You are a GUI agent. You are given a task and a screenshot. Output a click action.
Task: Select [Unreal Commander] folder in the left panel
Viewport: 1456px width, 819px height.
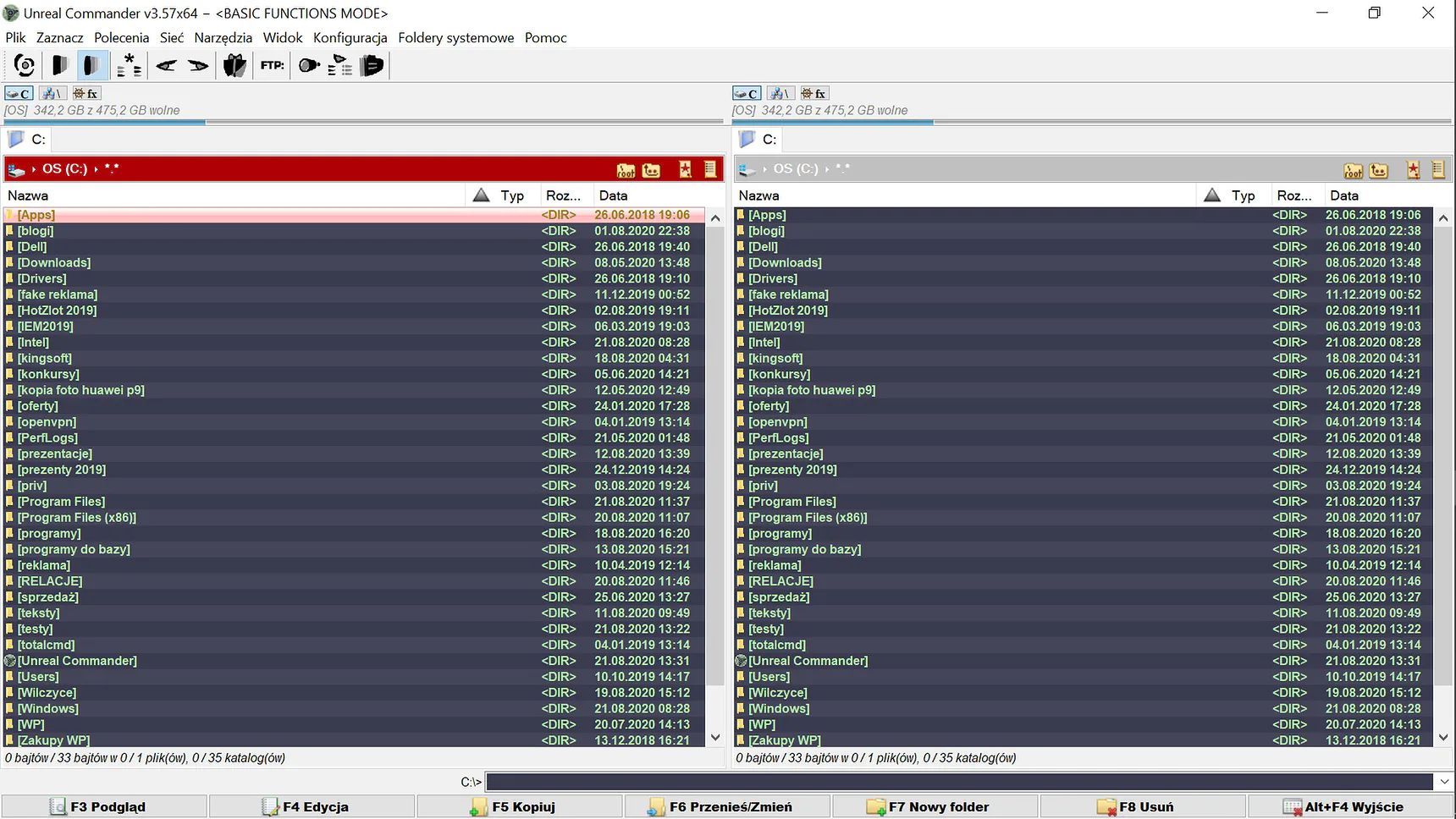(355, 661)
